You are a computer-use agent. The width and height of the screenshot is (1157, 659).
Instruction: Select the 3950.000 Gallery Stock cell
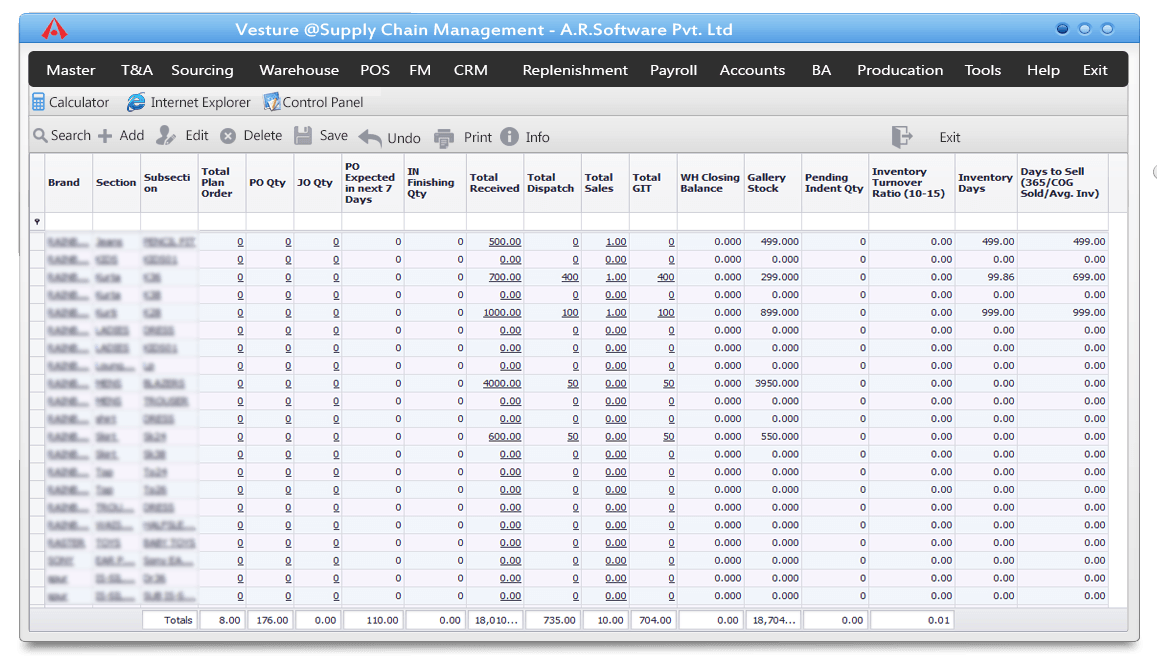coord(773,384)
